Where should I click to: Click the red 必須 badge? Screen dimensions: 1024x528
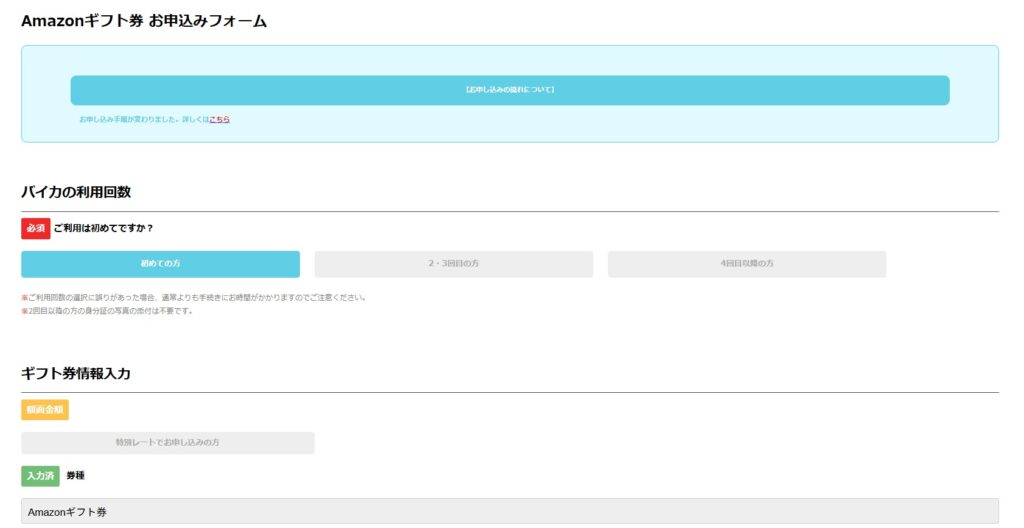[35, 228]
